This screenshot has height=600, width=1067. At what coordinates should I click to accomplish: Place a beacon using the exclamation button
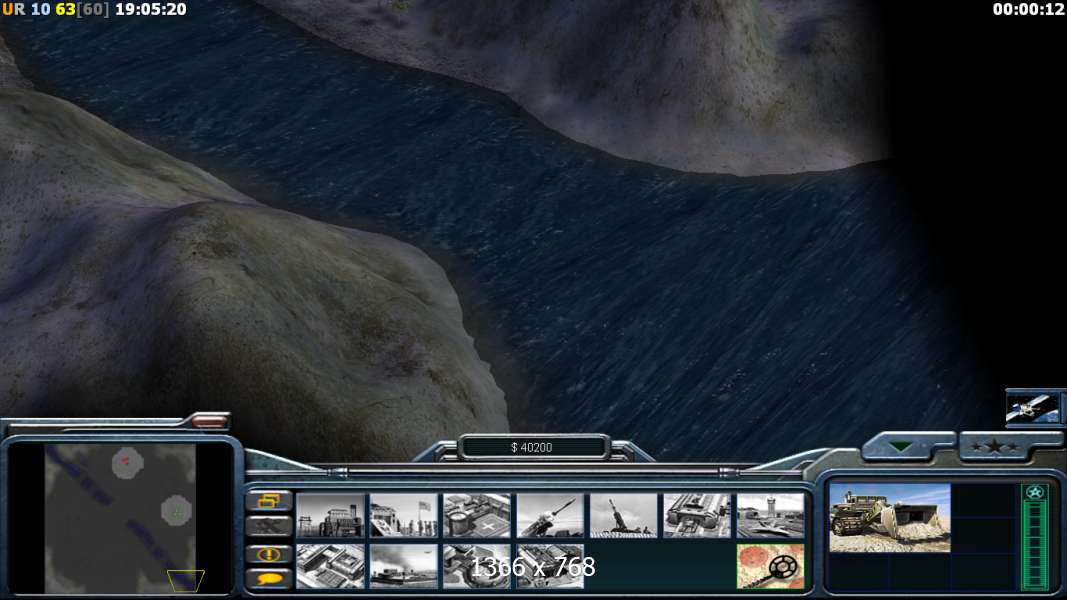(269, 554)
